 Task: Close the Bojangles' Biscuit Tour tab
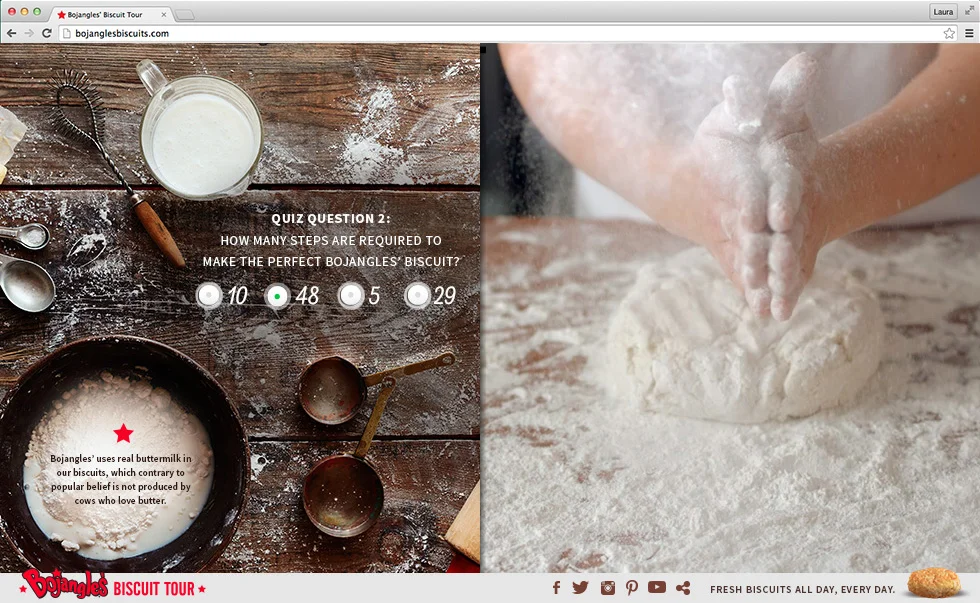pyautogui.click(x=164, y=14)
